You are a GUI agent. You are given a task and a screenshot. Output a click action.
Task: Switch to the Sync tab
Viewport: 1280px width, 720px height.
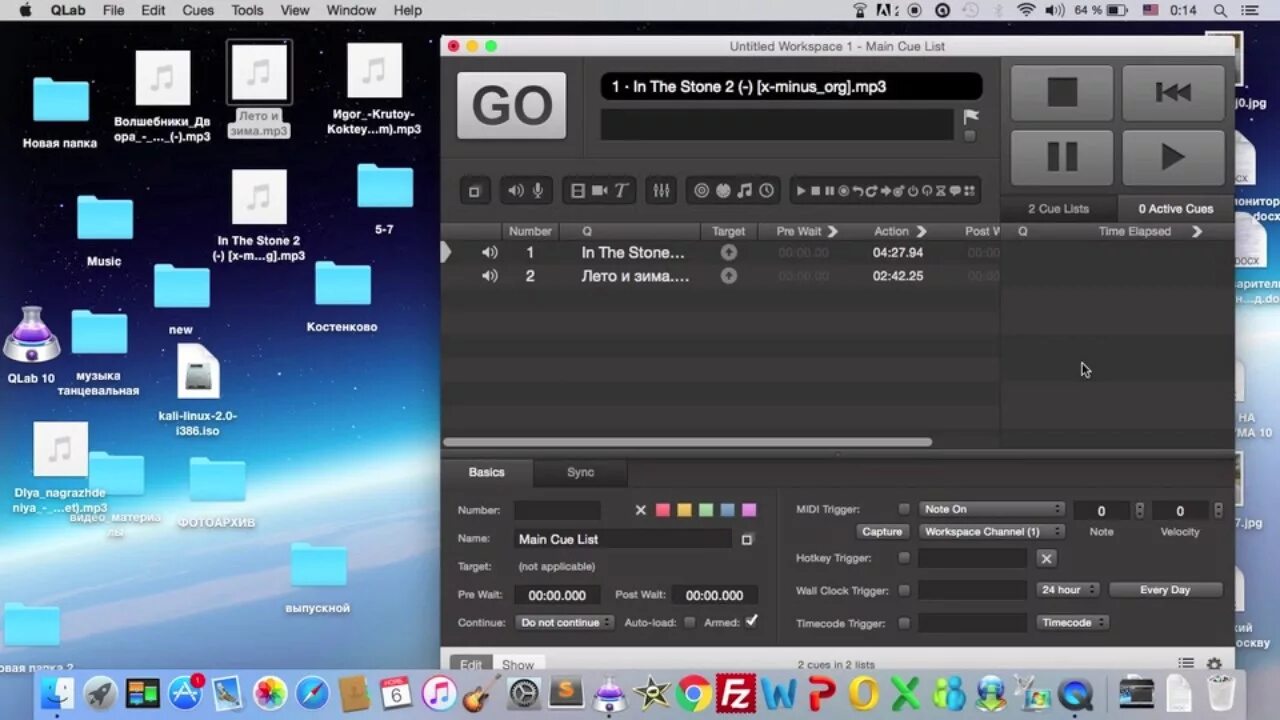[580, 472]
